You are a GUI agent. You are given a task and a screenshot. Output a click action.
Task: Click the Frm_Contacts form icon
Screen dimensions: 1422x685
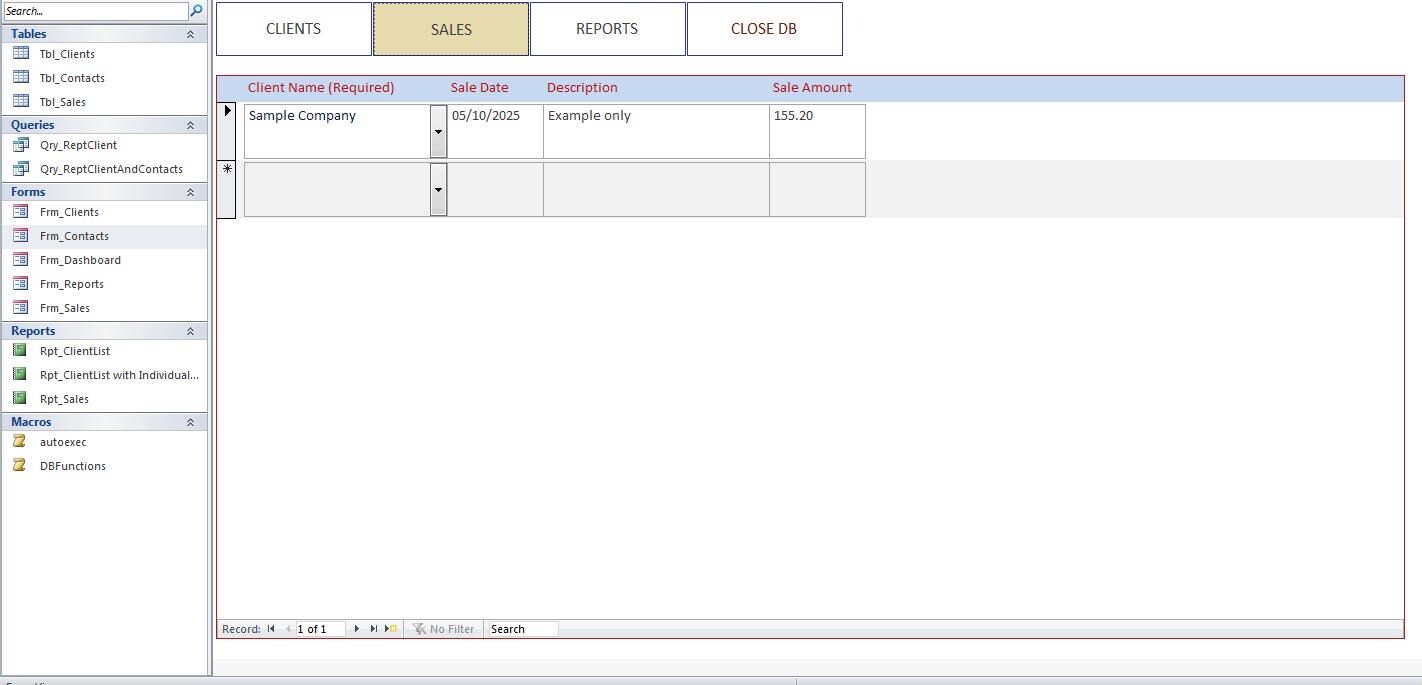click(20, 236)
